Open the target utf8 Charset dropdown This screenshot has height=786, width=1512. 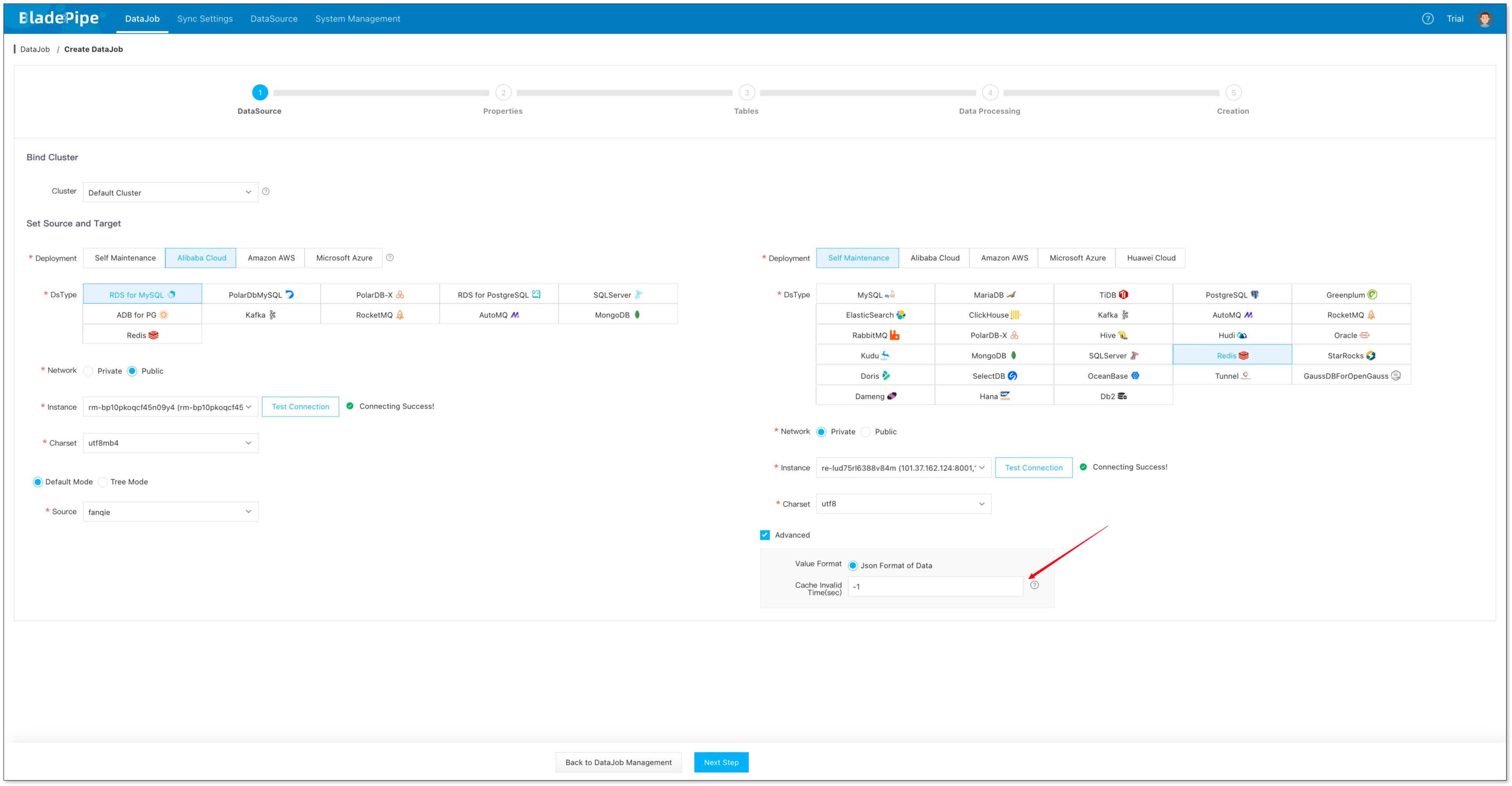tap(903, 504)
